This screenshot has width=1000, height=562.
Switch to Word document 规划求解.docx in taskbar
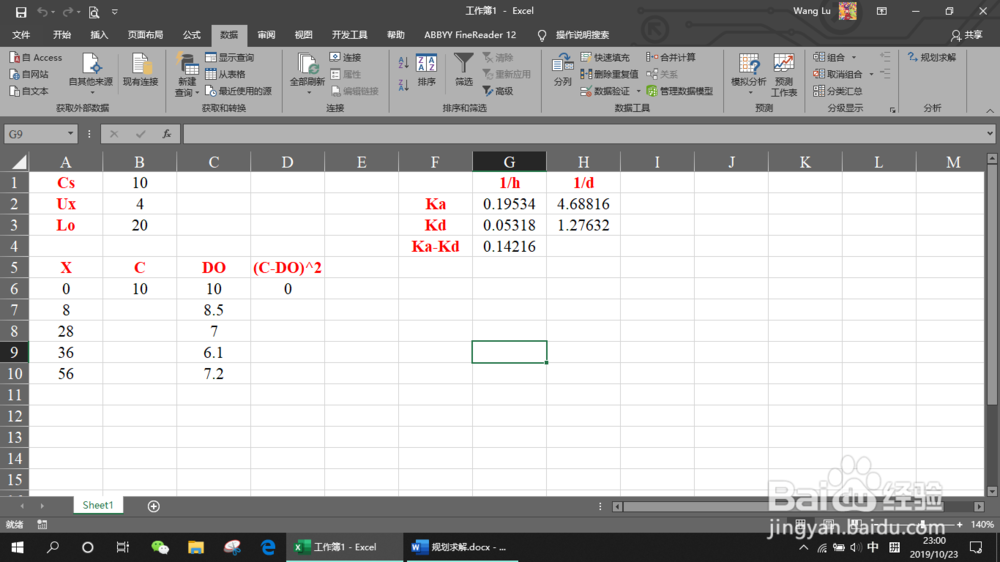[460, 547]
